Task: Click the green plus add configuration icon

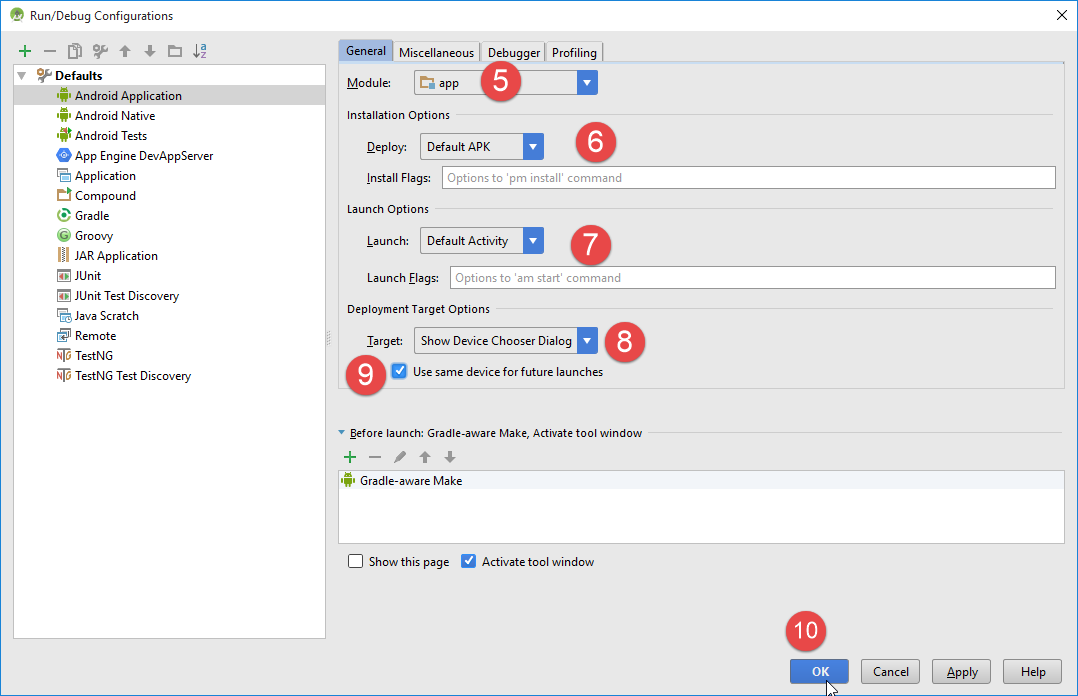Action: (25, 51)
